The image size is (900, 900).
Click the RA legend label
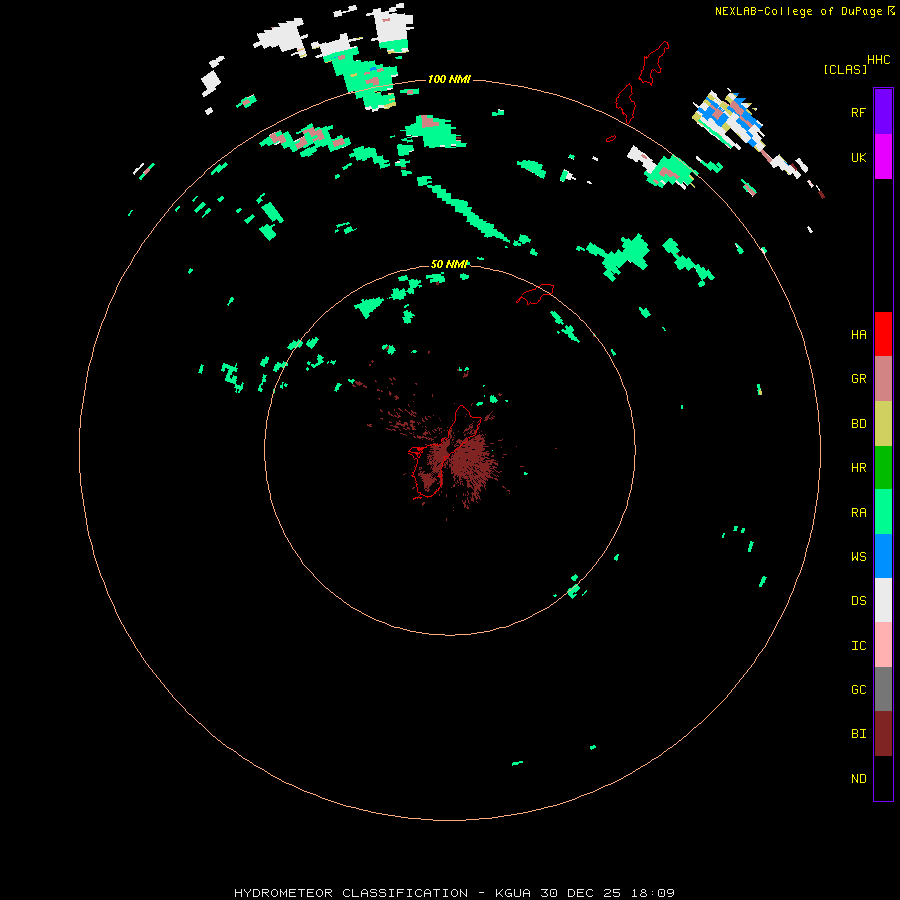(x=858, y=513)
